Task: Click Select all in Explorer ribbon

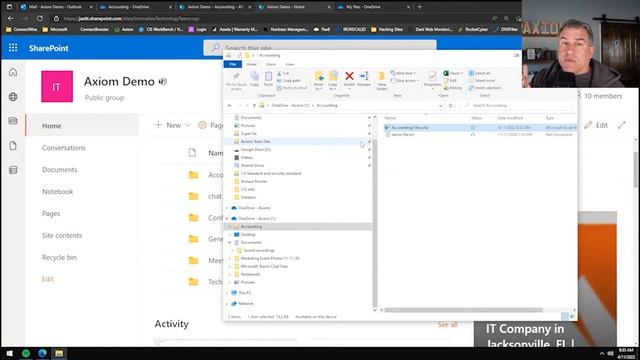Action: (480, 73)
